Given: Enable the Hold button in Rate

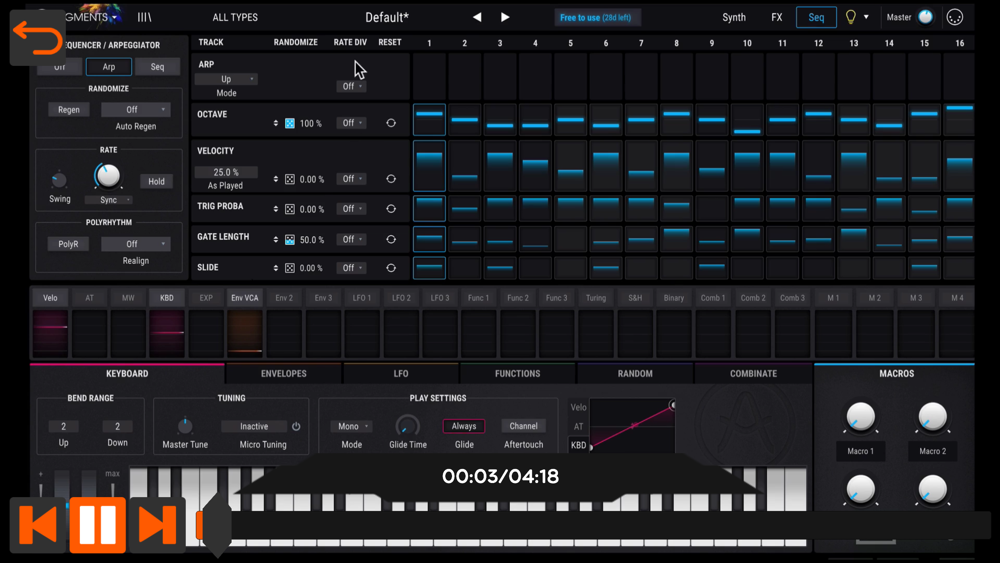Looking at the screenshot, I should (x=156, y=181).
